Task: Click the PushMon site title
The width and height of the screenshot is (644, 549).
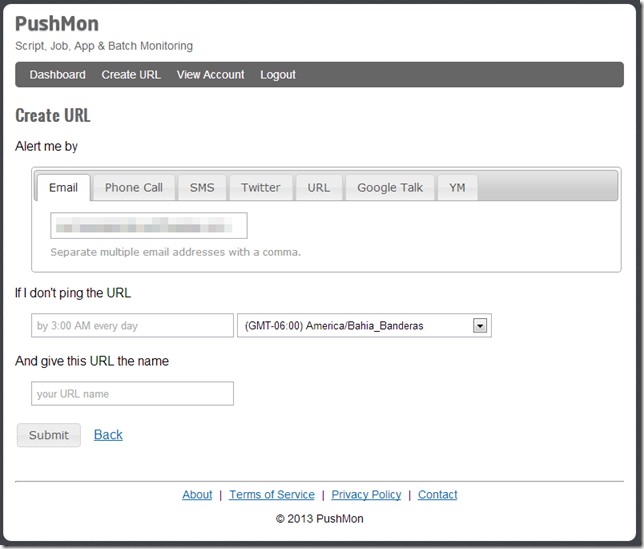Action: [57, 23]
